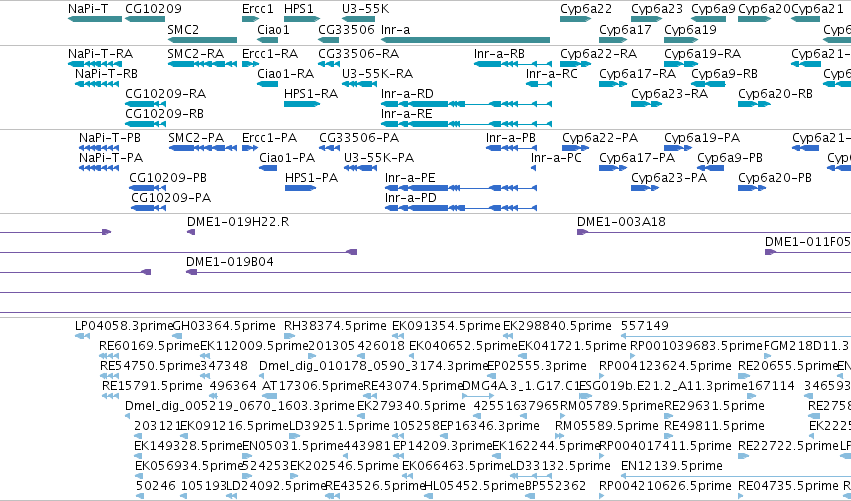Select the CG10209-RA transcript label

point(166,94)
